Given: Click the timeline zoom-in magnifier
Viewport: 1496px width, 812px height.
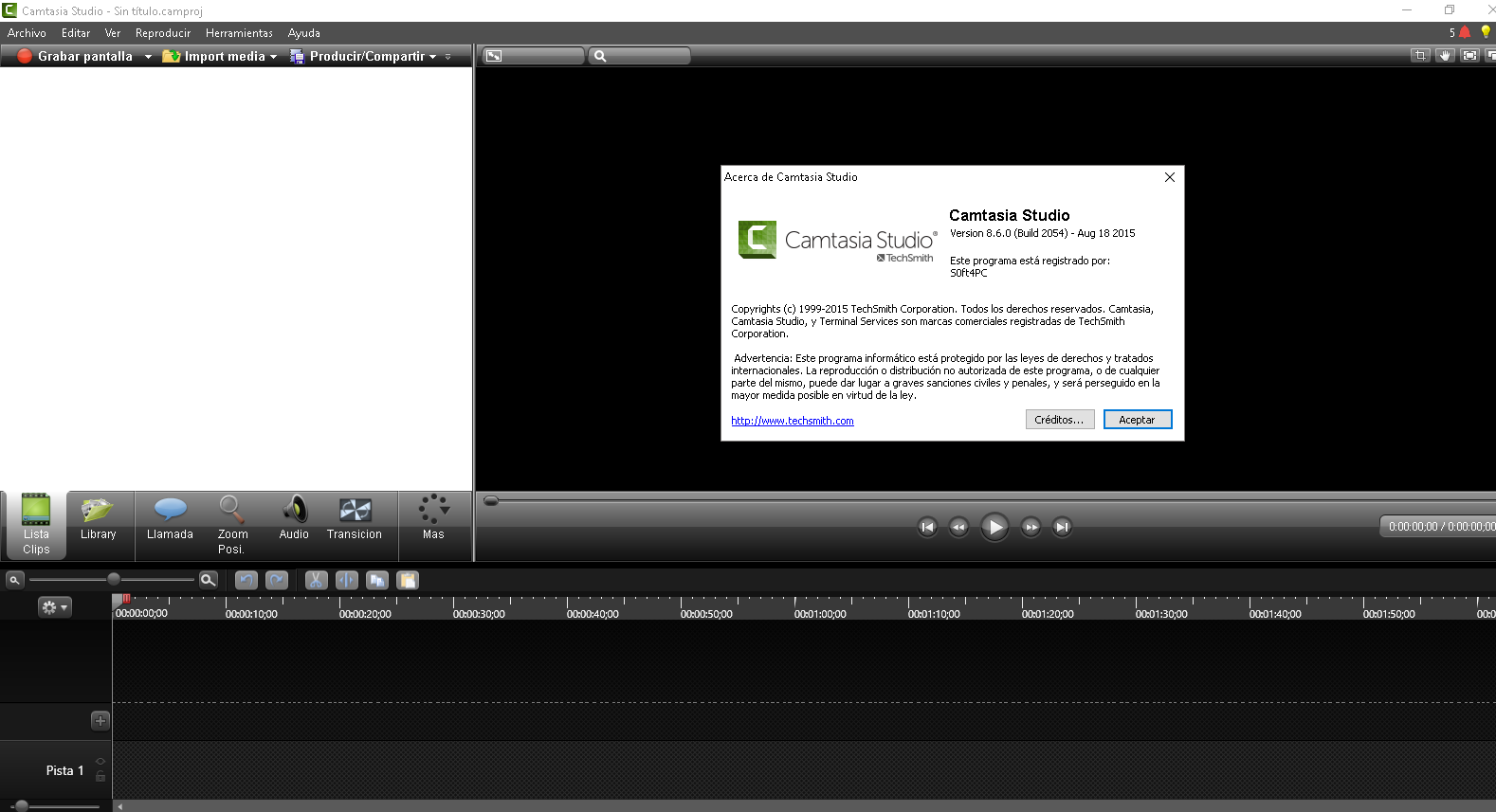Looking at the screenshot, I should pyautogui.click(x=209, y=580).
